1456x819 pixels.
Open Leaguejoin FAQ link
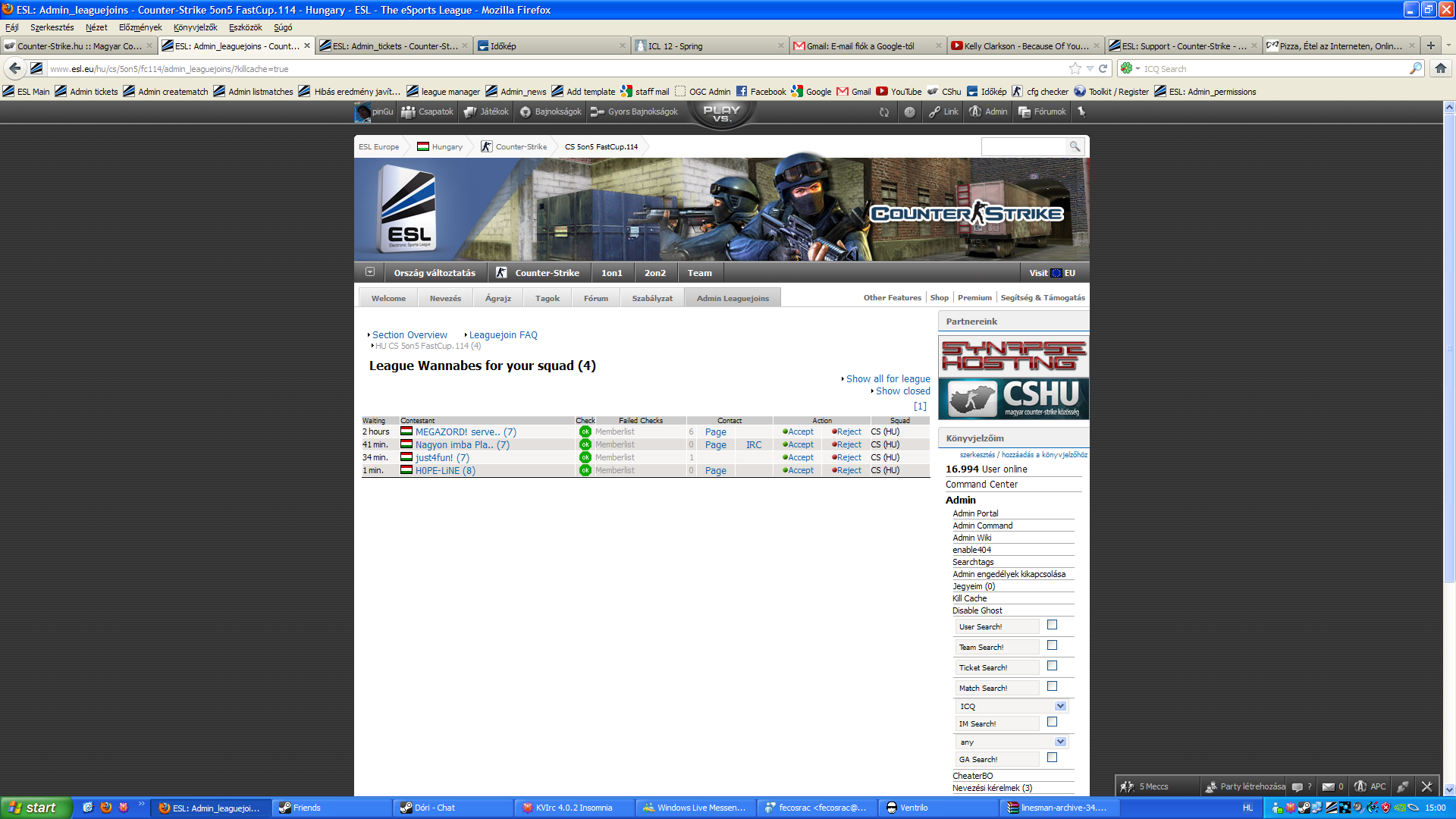[x=503, y=334]
